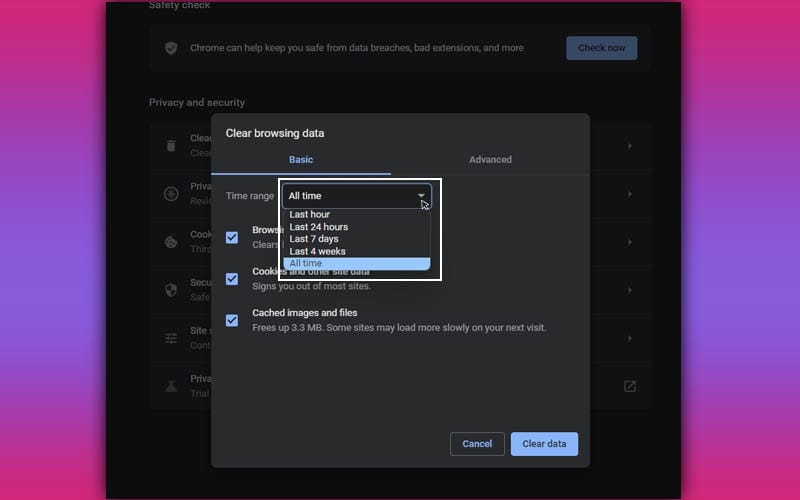Uncheck the Browsing history checkbox
The height and width of the screenshot is (500, 800).
coord(232,237)
